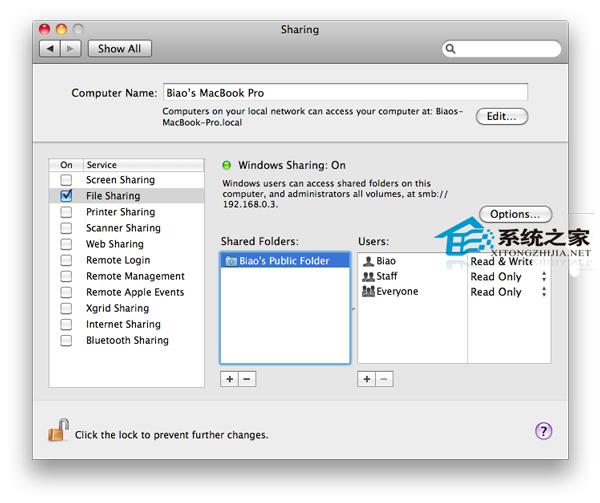
Task: Select the Xgrid Sharing service label
Action: pos(117,308)
